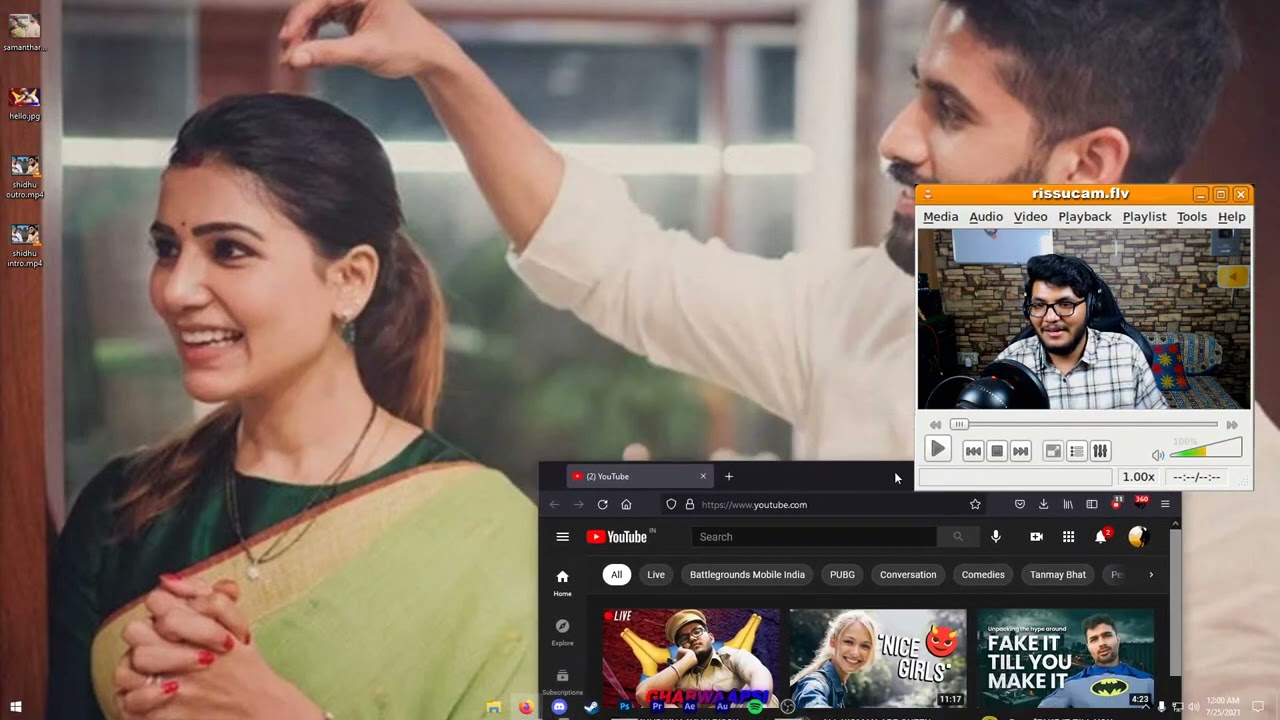Toggle the VLC playlist view
Screen dimensions: 1280x720
coord(1077,451)
